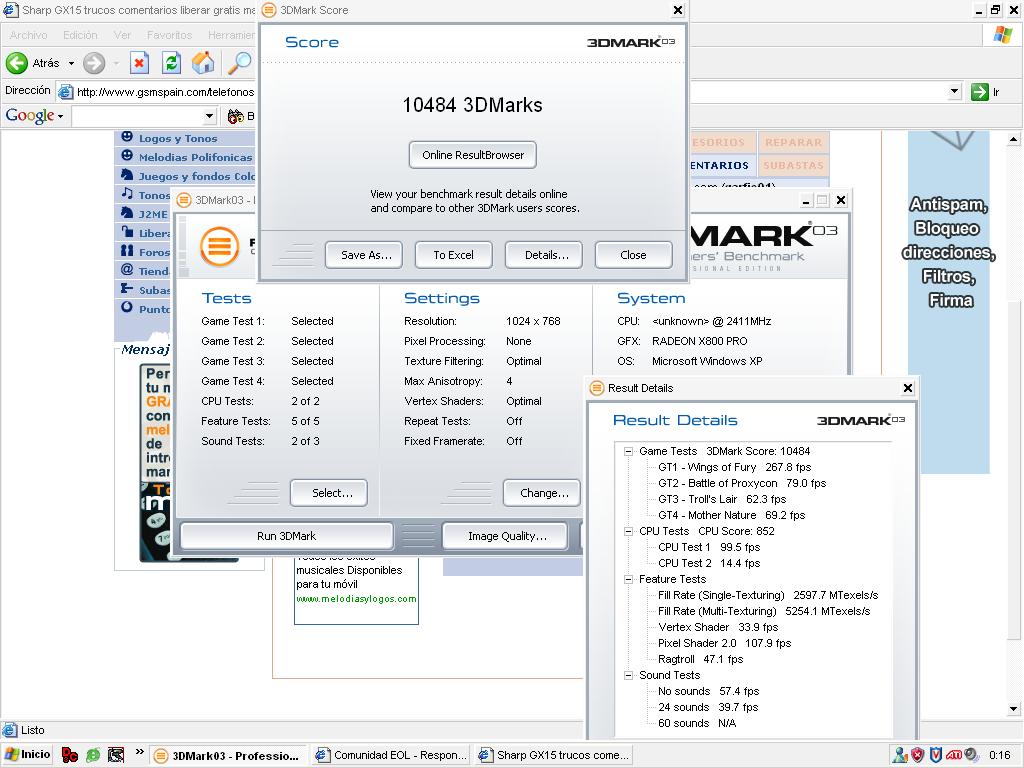Click the Google toolbar binoculars icon
The image size is (1024, 768).
pos(236,116)
